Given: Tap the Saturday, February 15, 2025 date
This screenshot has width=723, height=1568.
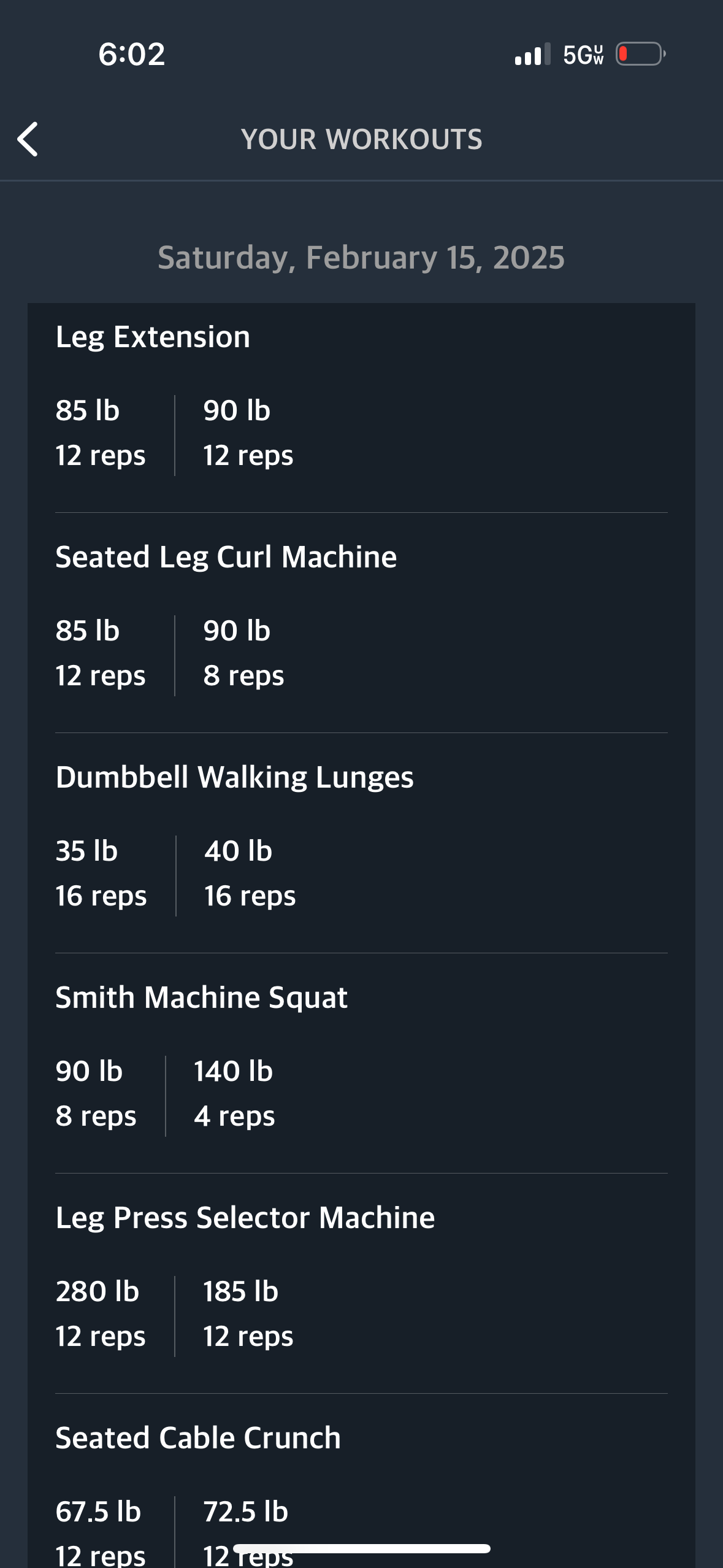Looking at the screenshot, I should pyautogui.click(x=361, y=257).
